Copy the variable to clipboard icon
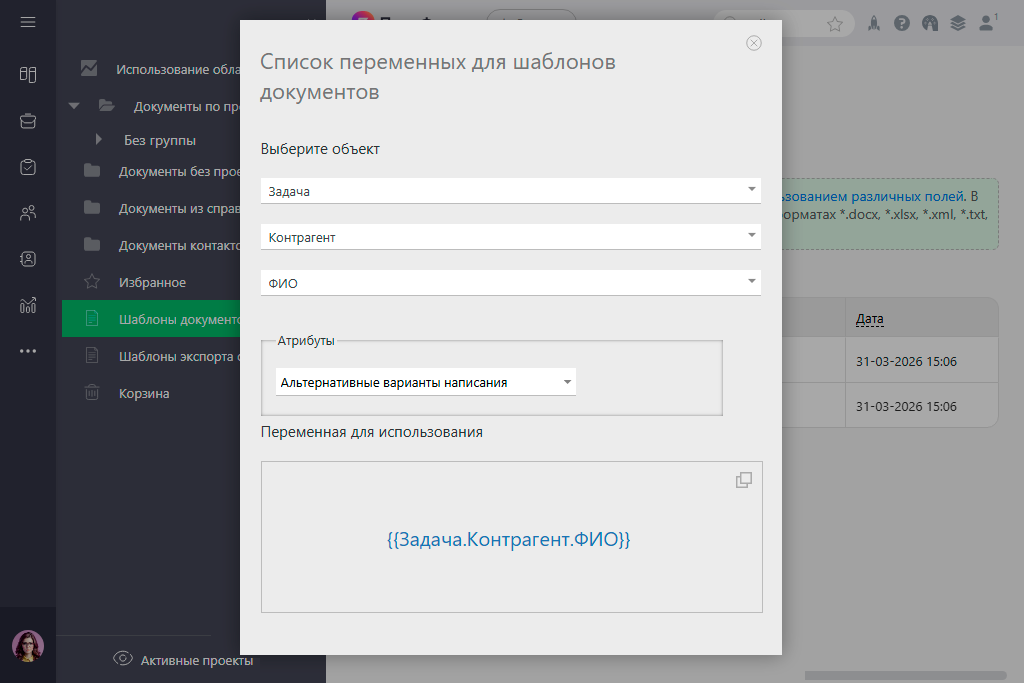 tap(743, 480)
